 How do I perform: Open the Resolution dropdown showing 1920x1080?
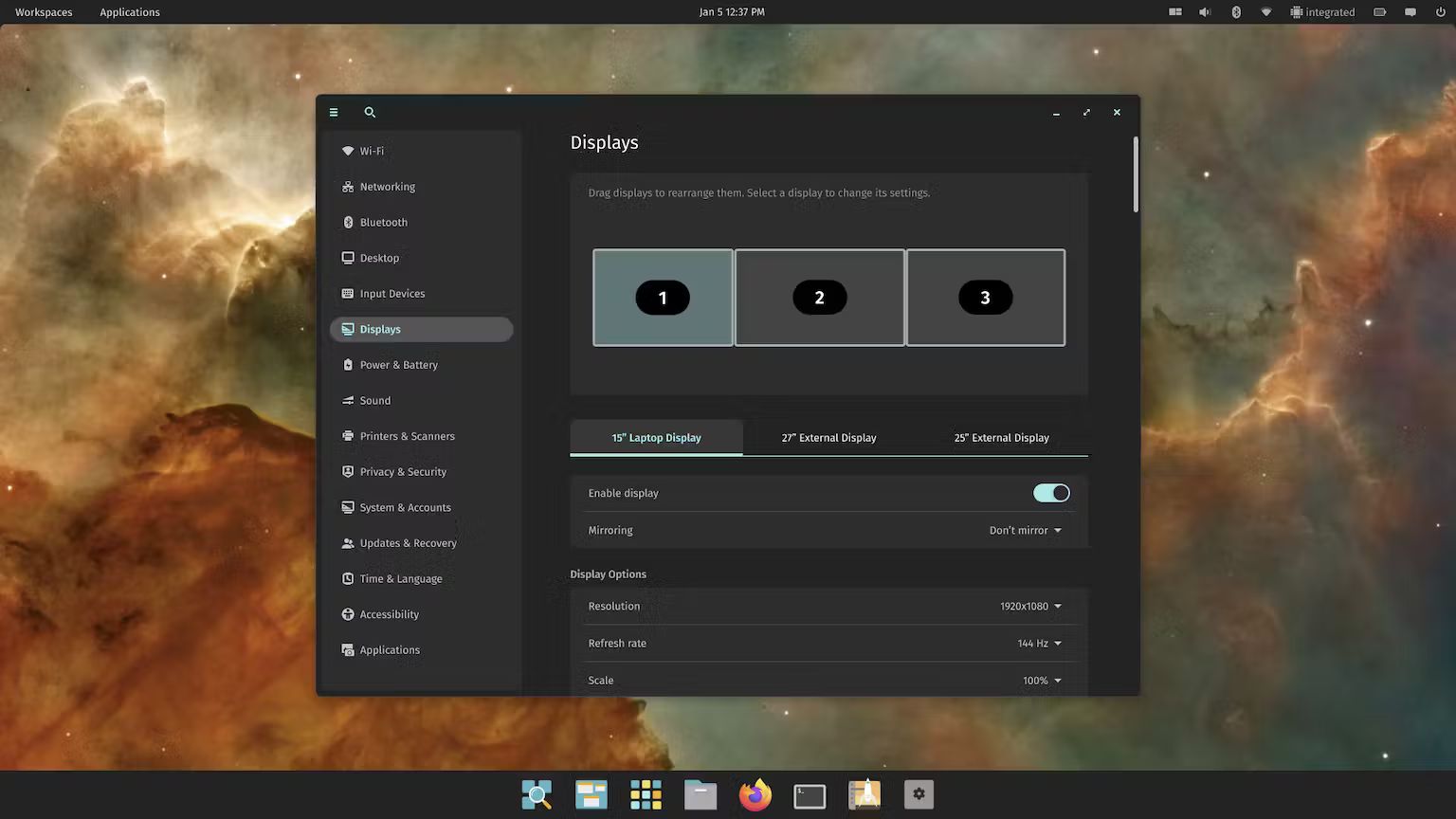point(1031,606)
